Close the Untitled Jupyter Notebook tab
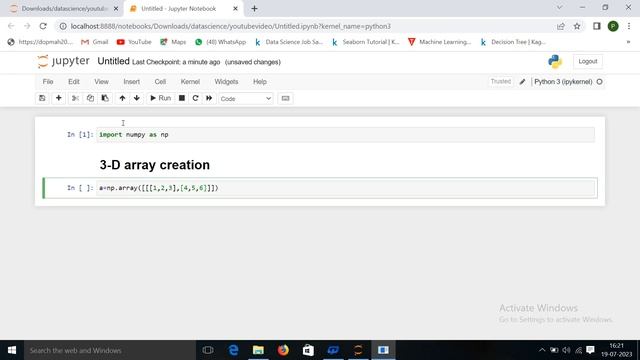Viewport: 640px width, 360px height. pyautogui.click(x=235, y=9)
